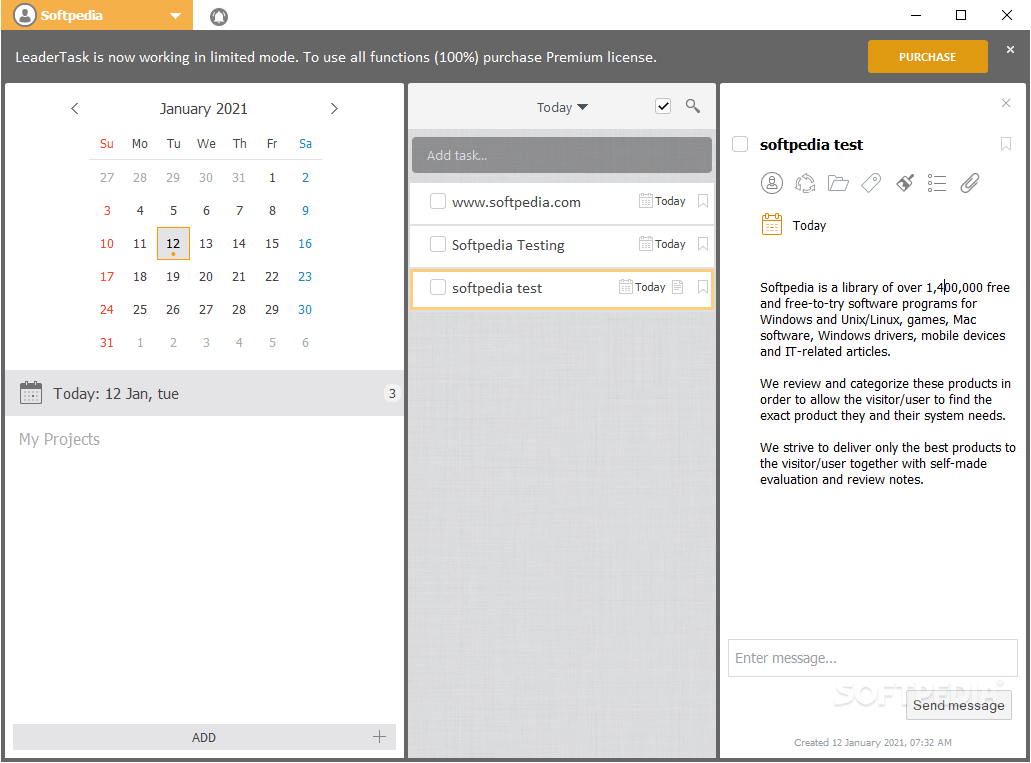
Task: Focus the Add task input field
Action: [x=562, y=155]
